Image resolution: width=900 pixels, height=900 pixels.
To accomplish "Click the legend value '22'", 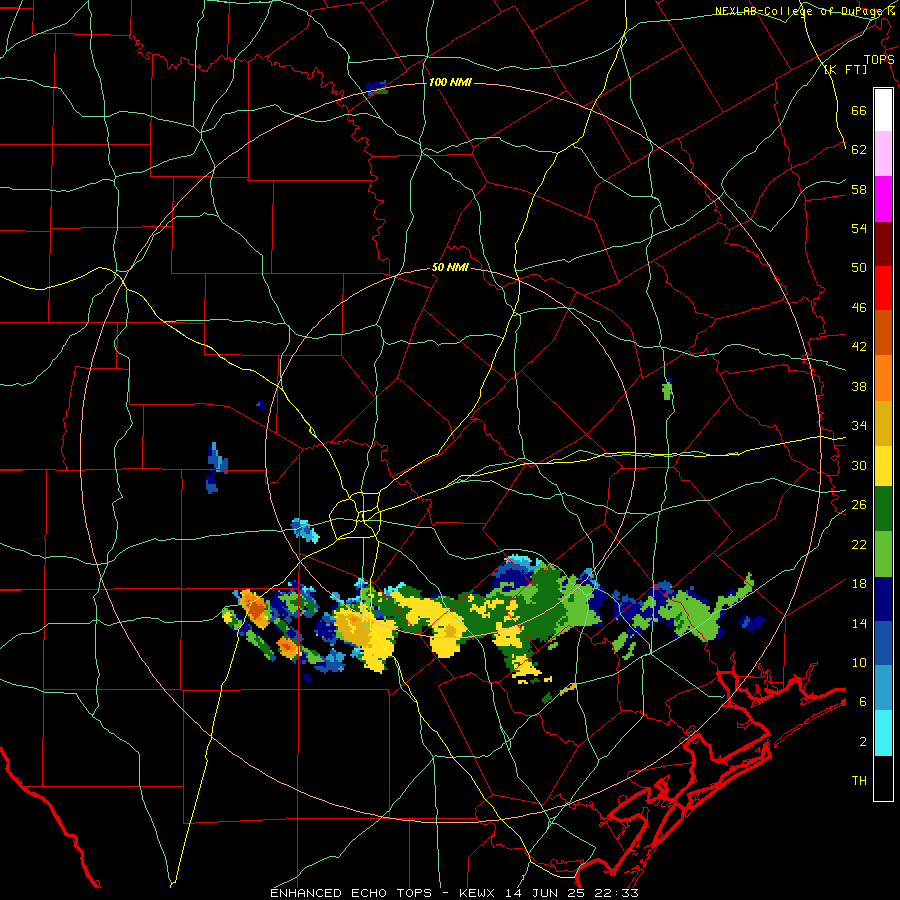I will point(859,544).
